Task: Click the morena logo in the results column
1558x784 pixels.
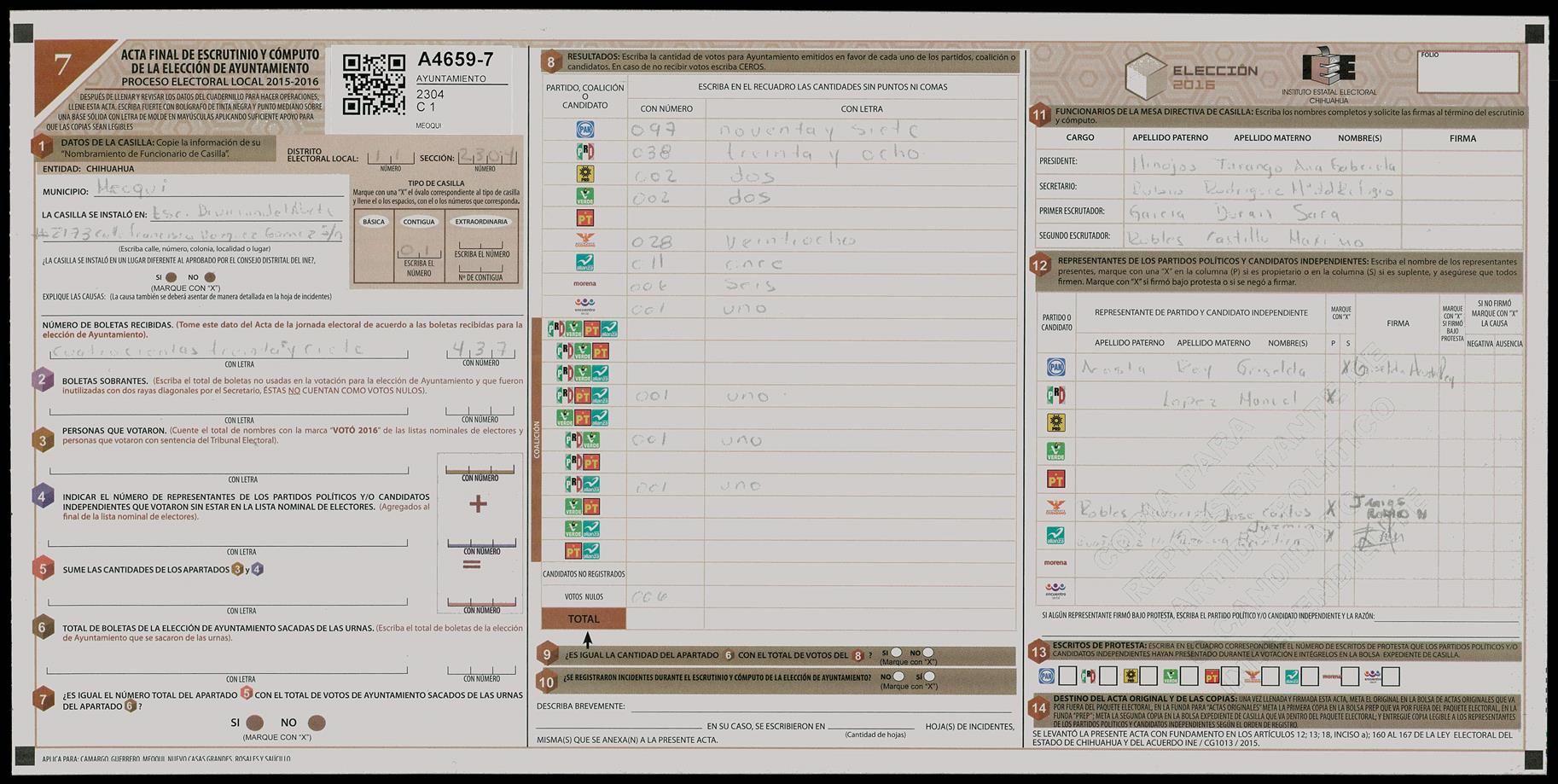Action: [584, 284]
